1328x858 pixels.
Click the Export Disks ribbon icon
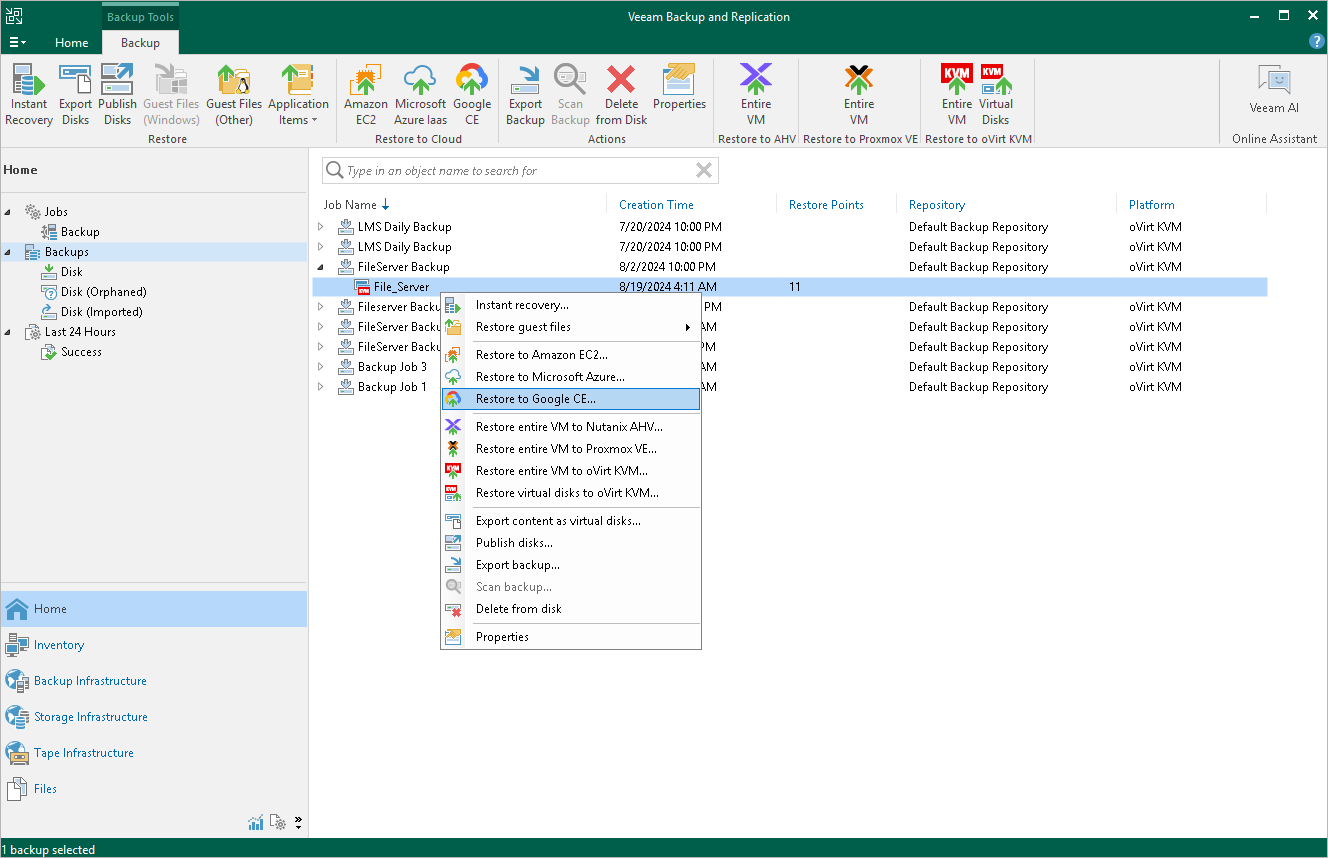[75, 95]
